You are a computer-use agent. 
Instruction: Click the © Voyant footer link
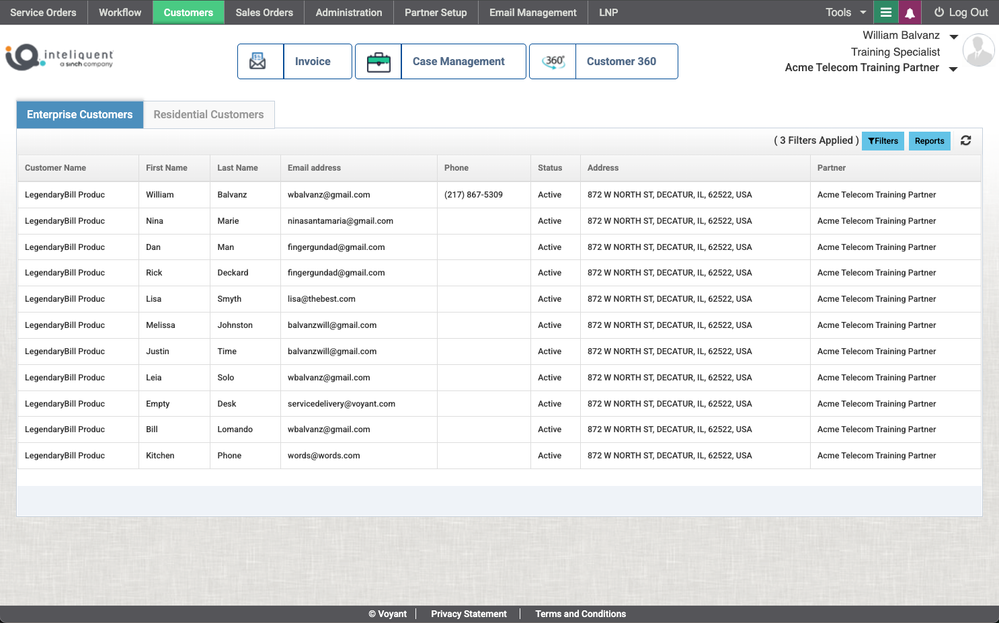(x=387, y=613)
